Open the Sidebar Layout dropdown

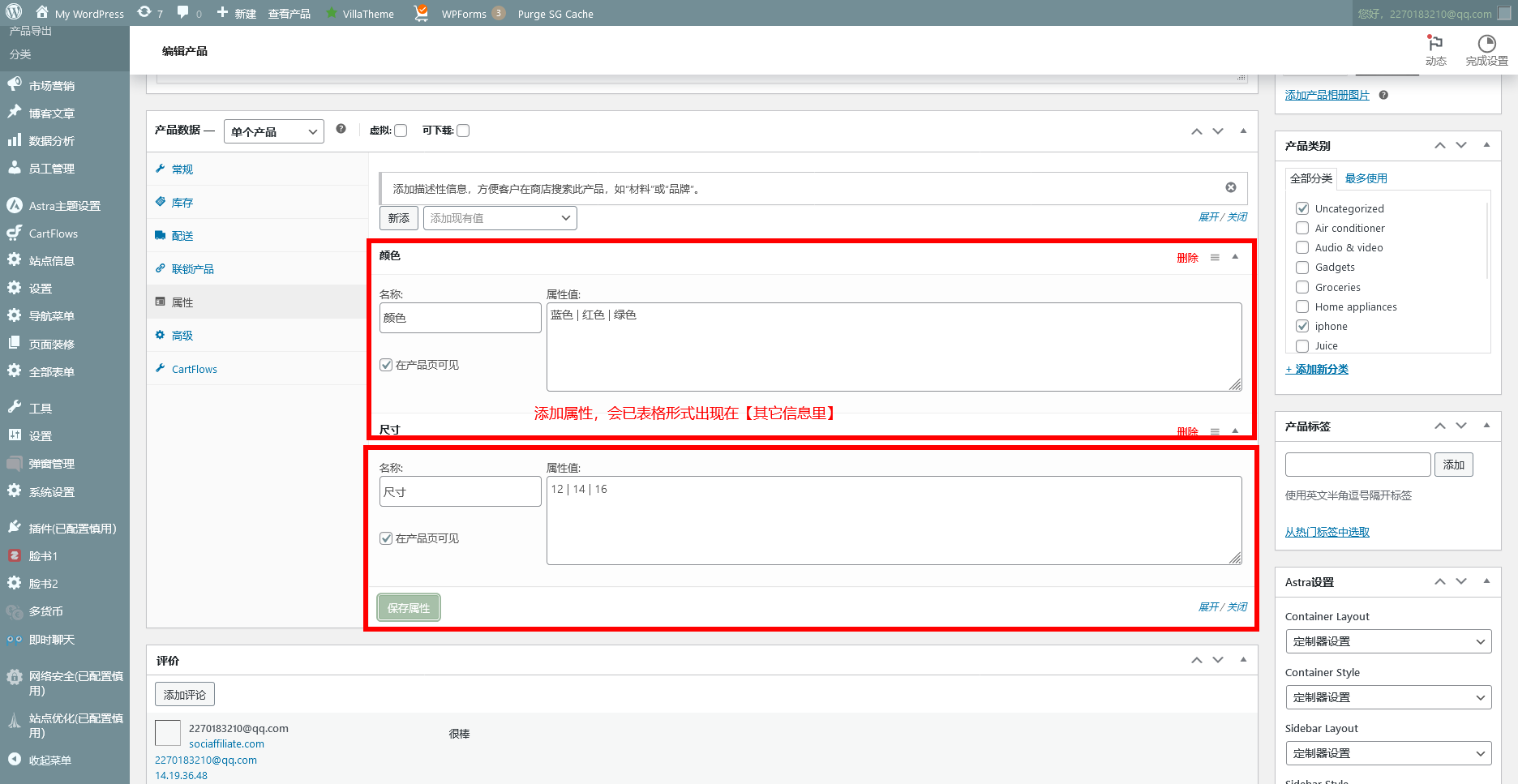1388,753
